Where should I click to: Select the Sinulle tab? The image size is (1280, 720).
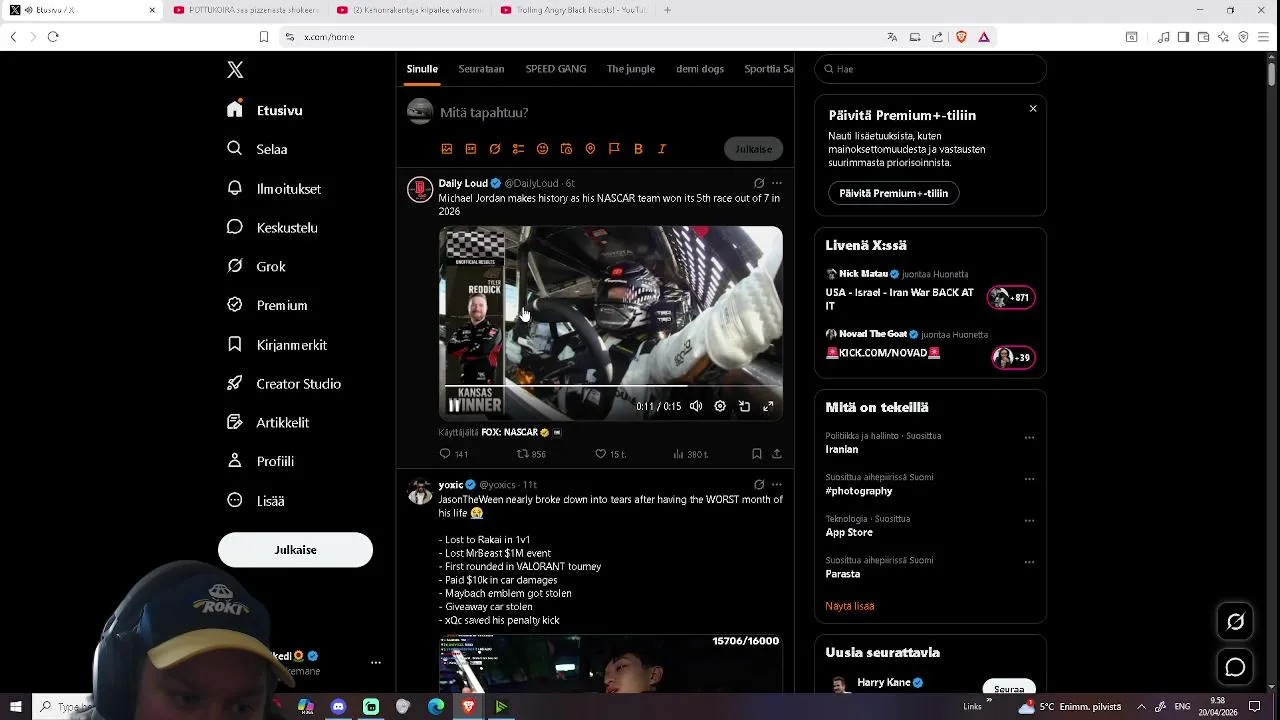422,69
